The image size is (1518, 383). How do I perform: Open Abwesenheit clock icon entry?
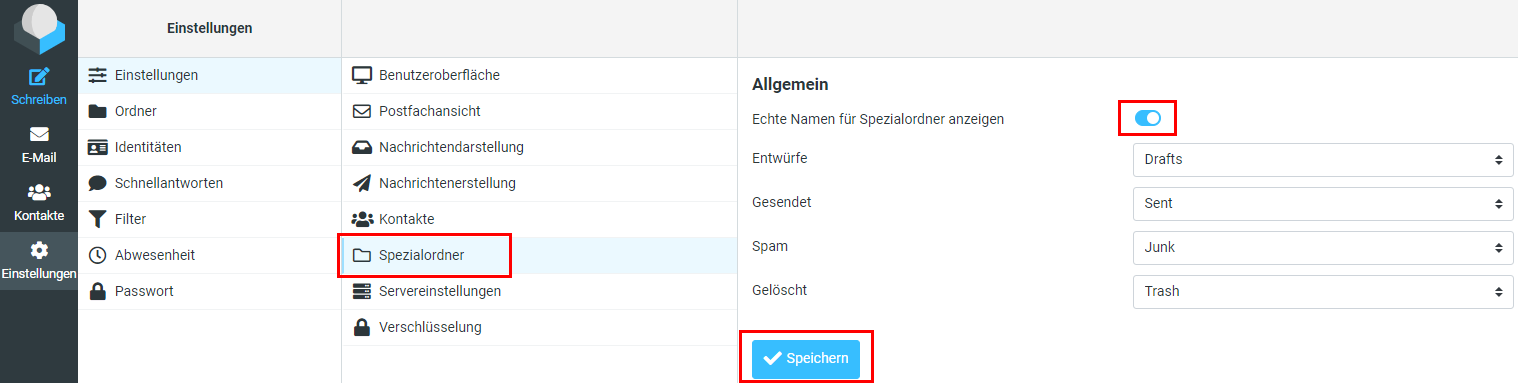pos(209,255)
